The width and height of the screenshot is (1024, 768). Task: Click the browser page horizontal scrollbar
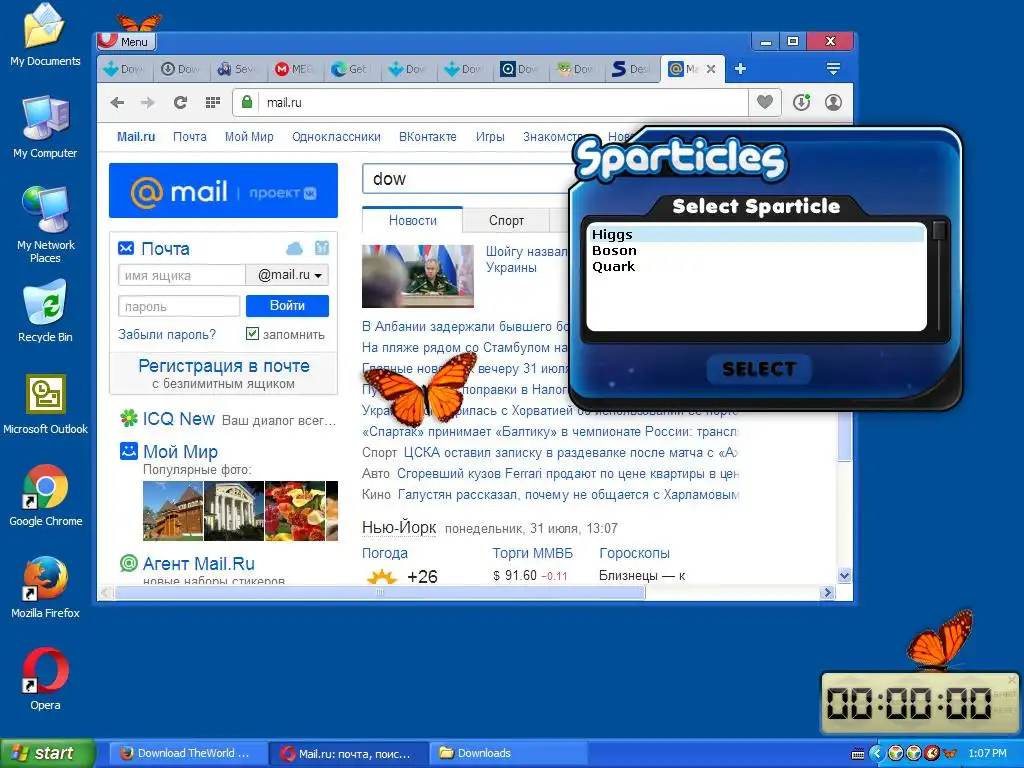pos(379,592)
